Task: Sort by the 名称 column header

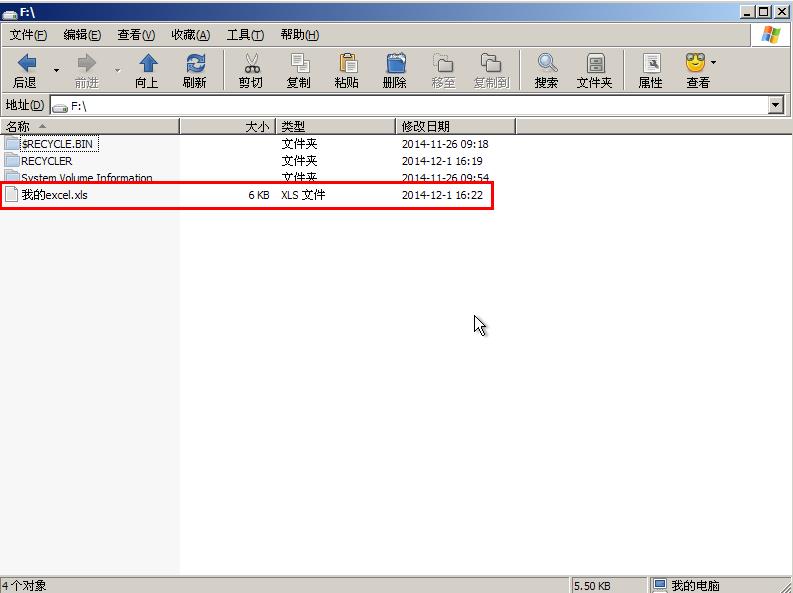Action: coord(90,126)
